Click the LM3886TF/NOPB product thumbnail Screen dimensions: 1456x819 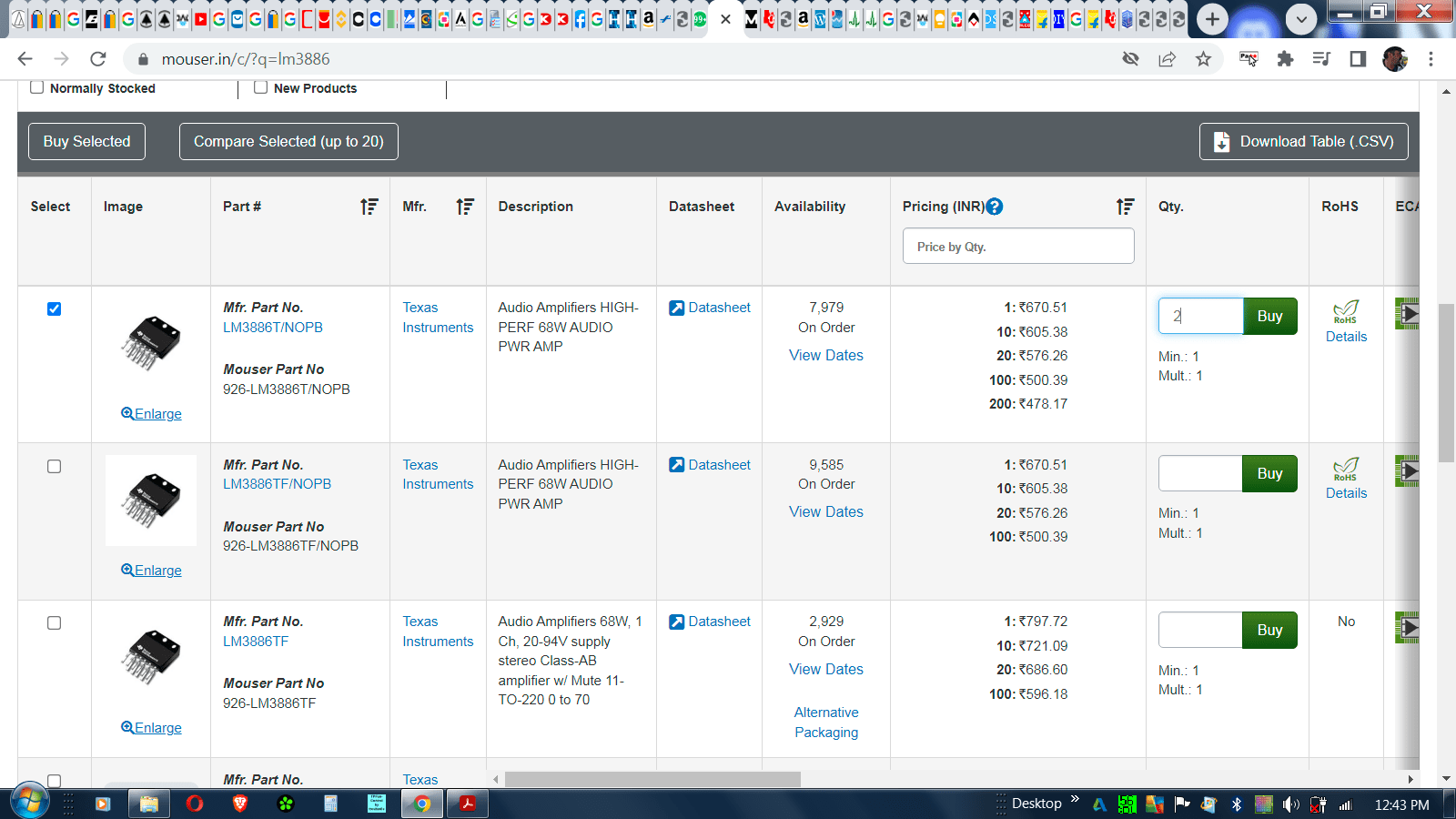point(151,500)
